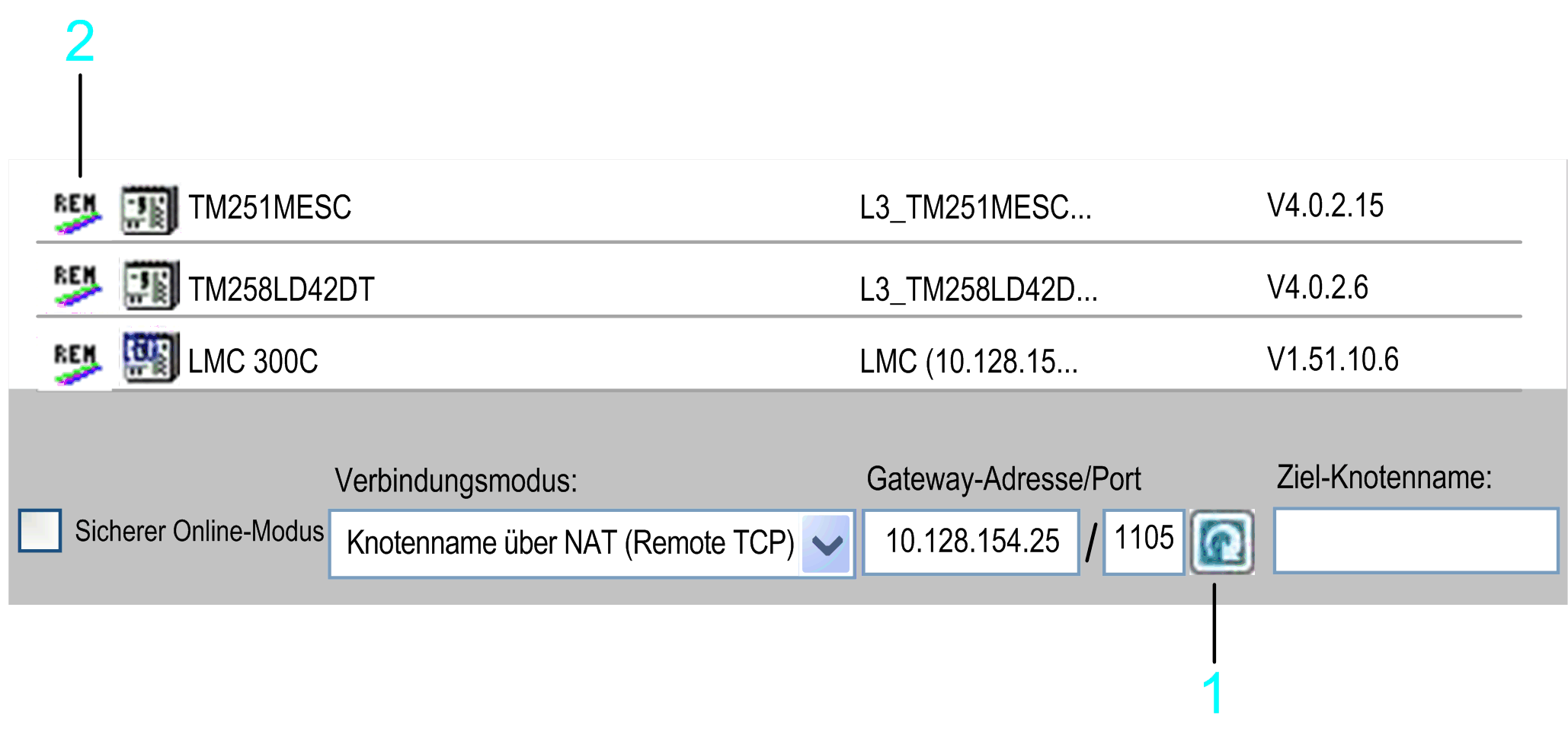This screenshot has width=1568, height=732.
Task: Click version V4.0.2.15 cell
Action: coord(1325,206)
